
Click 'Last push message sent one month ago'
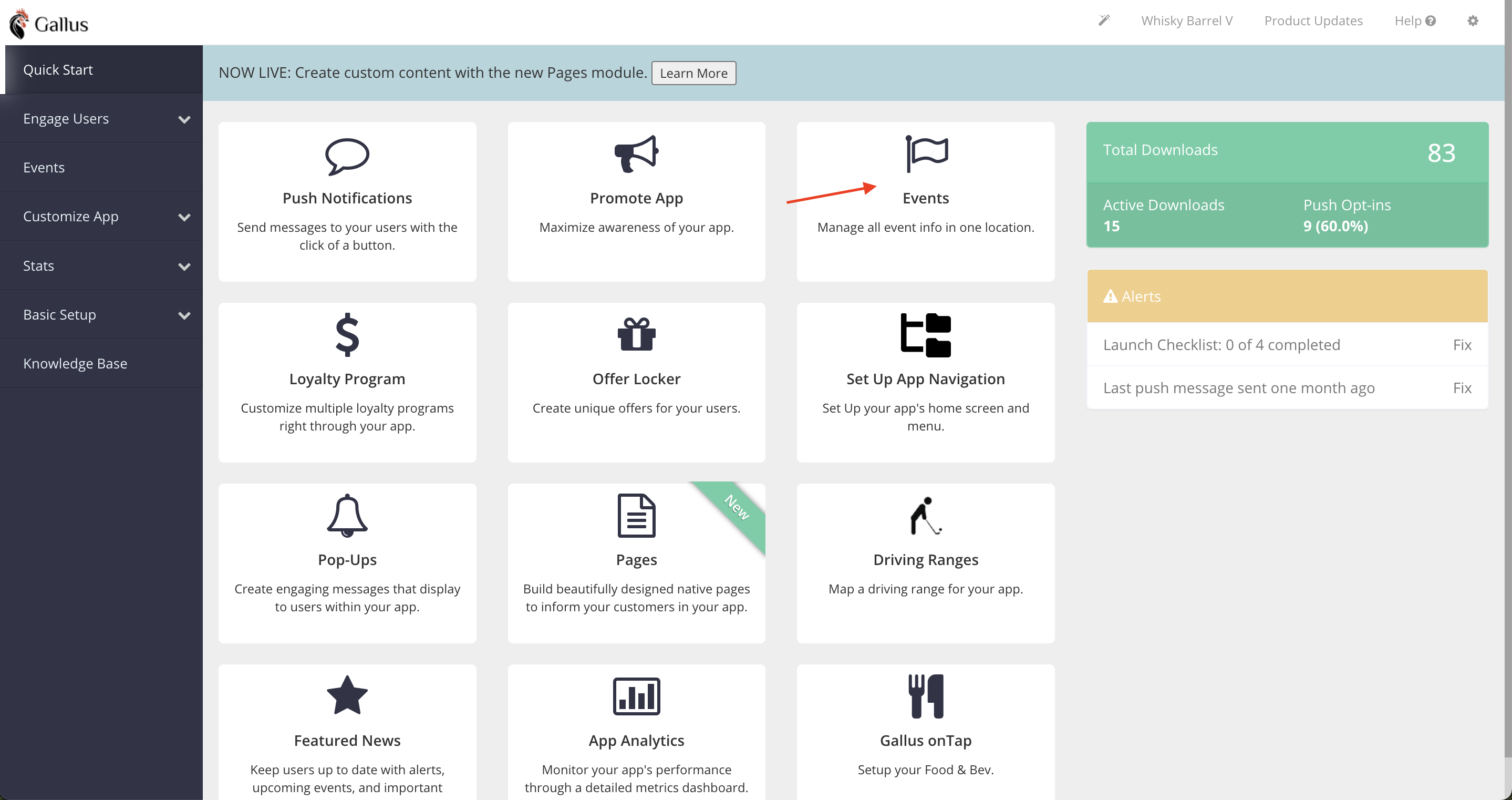1238,388
